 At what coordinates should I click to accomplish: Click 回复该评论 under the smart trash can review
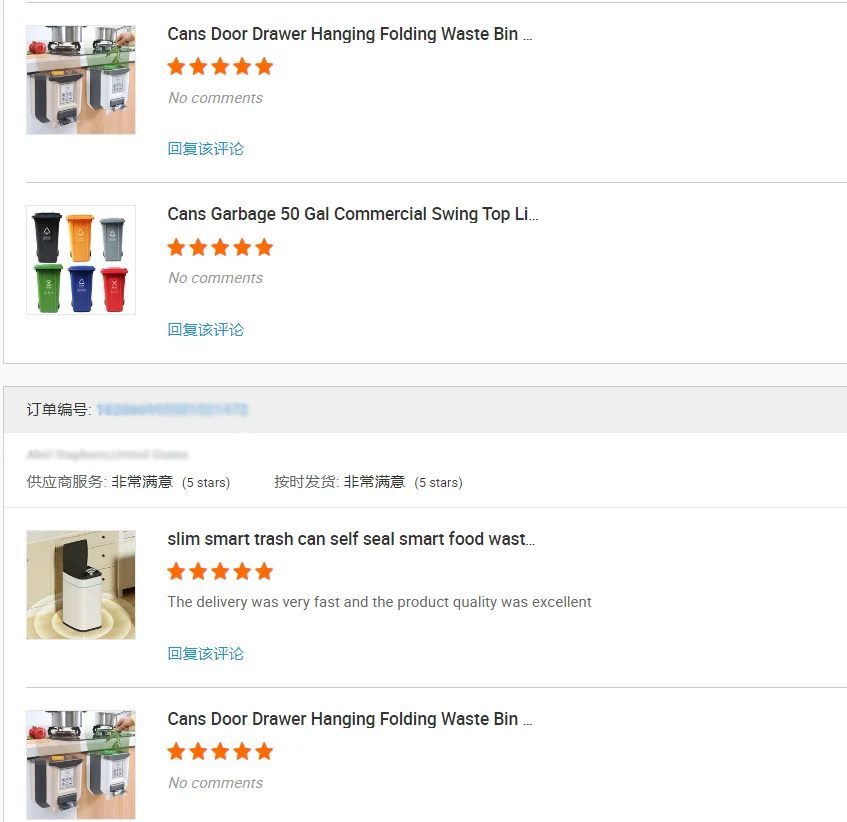pos(206,653)
